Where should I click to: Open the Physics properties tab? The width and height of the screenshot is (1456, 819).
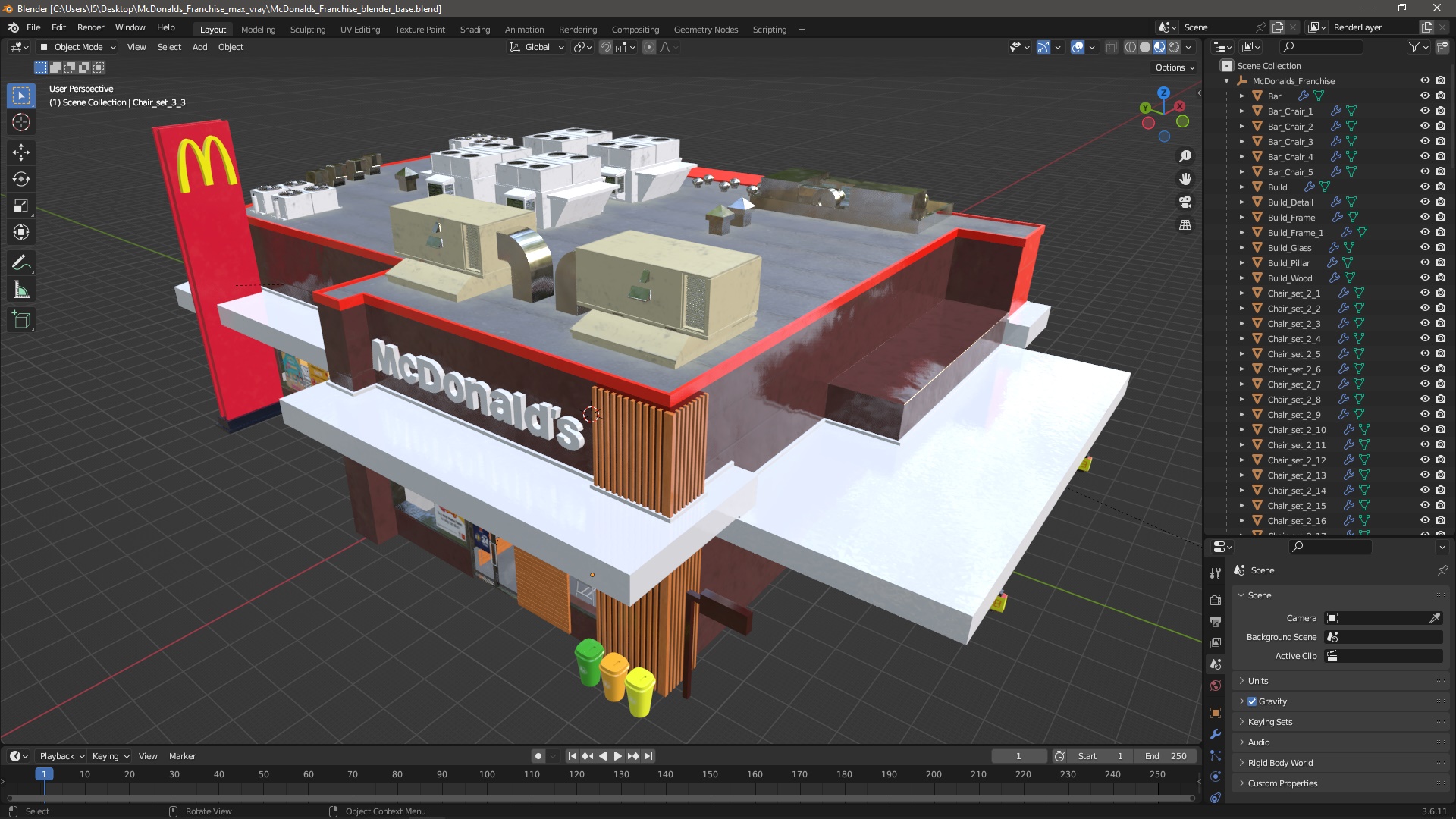point(1216,777)
